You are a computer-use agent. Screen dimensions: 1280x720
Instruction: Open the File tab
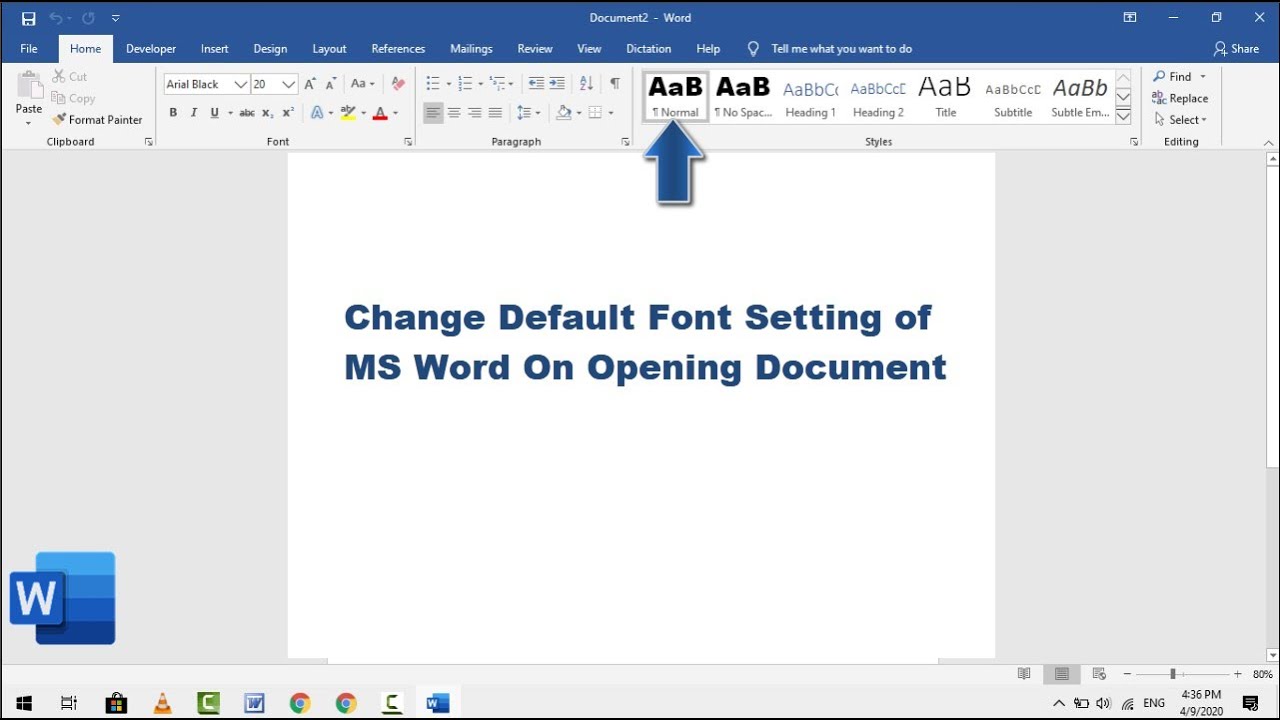29,48
